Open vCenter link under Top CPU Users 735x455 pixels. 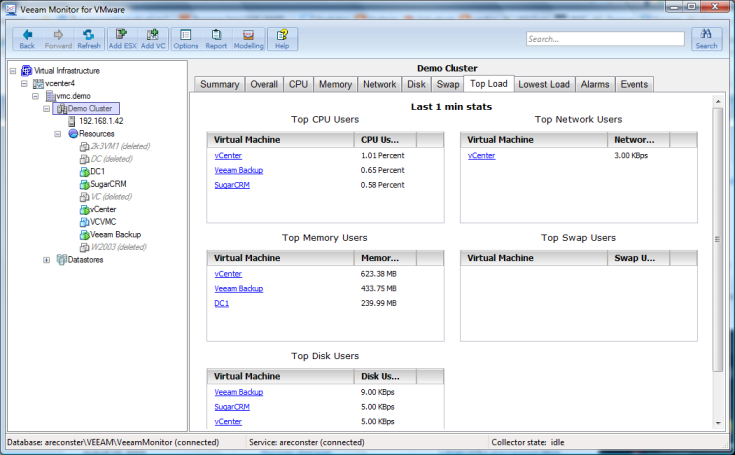pos(228,156)
